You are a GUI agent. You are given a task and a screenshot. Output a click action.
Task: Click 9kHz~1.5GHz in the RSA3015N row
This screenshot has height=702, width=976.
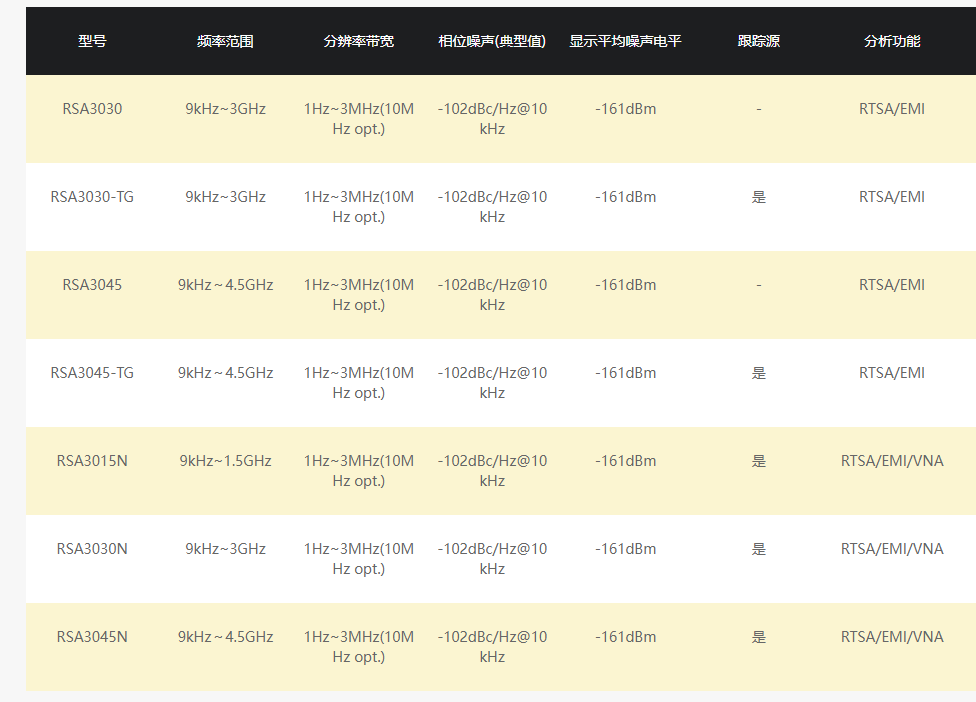225,461
